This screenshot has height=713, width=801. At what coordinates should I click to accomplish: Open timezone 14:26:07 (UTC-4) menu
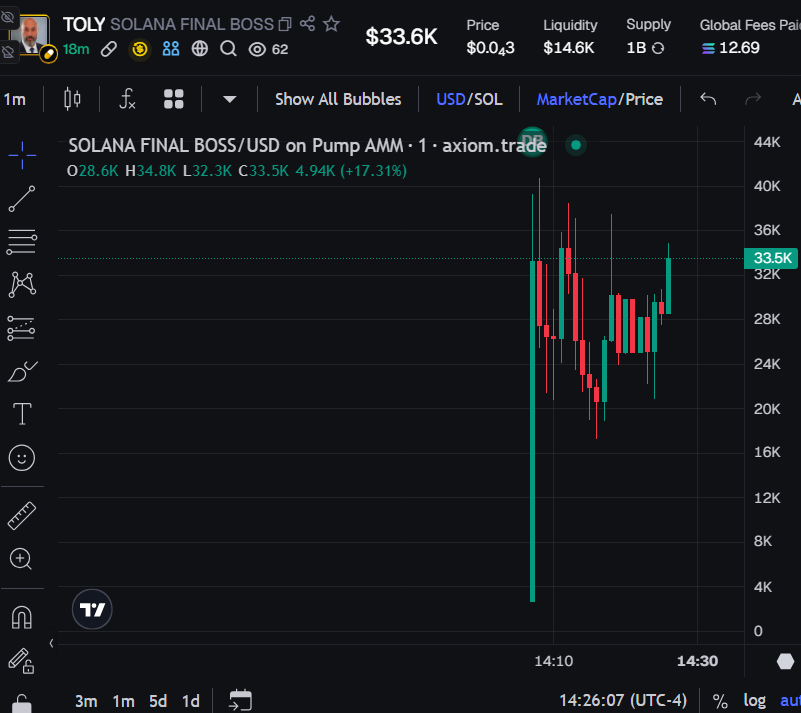[623, 700]
